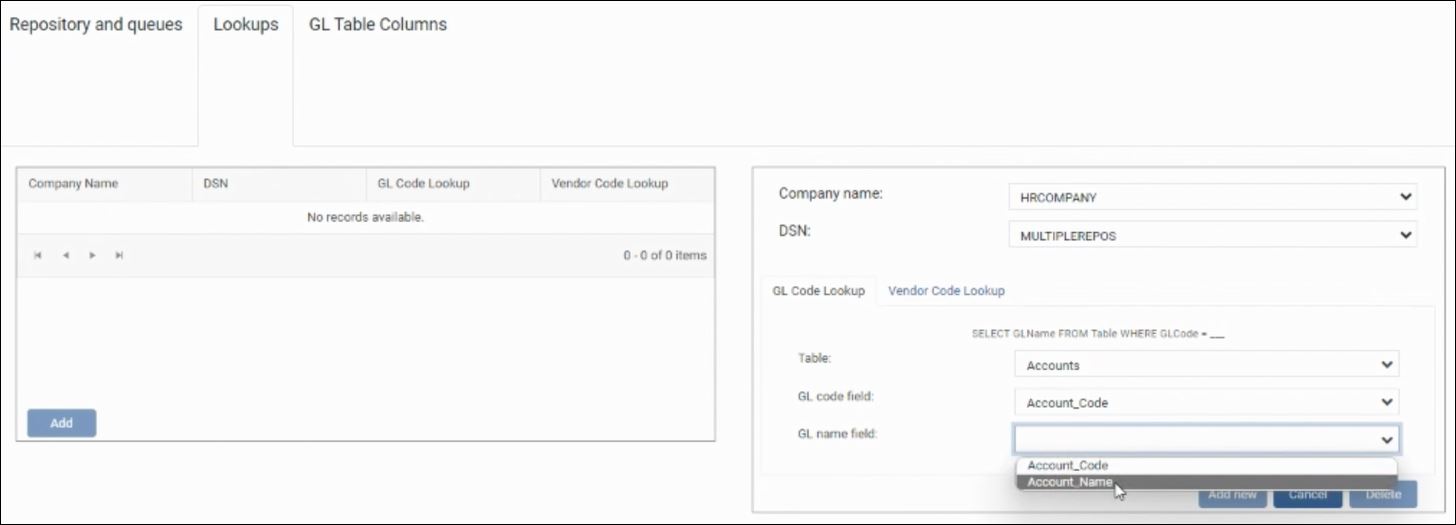Image resolution: width=1456 pixels, height=525 pixels.
Task: Collapse the GL name field dropdown
Action: tap(1387, 440)
